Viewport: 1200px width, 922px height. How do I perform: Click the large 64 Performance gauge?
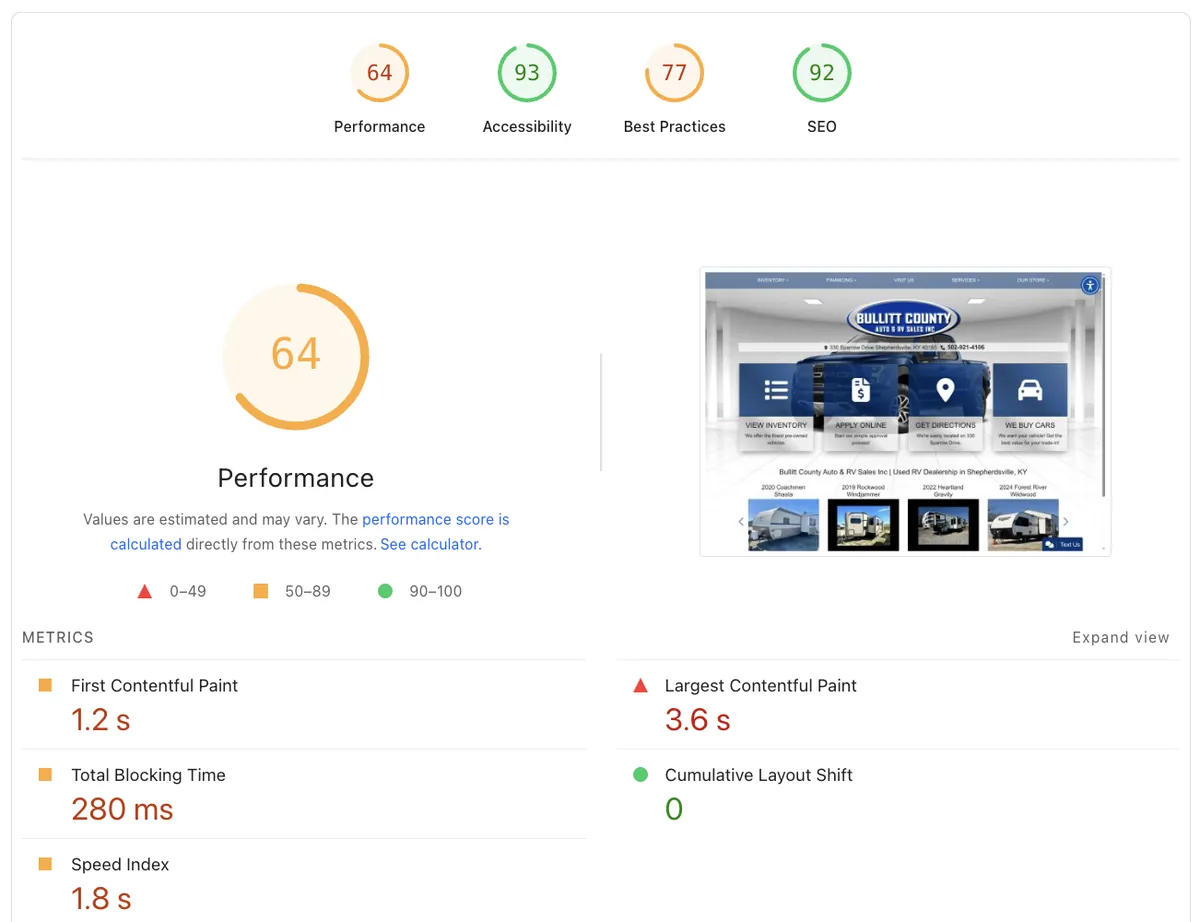[296, 356]
